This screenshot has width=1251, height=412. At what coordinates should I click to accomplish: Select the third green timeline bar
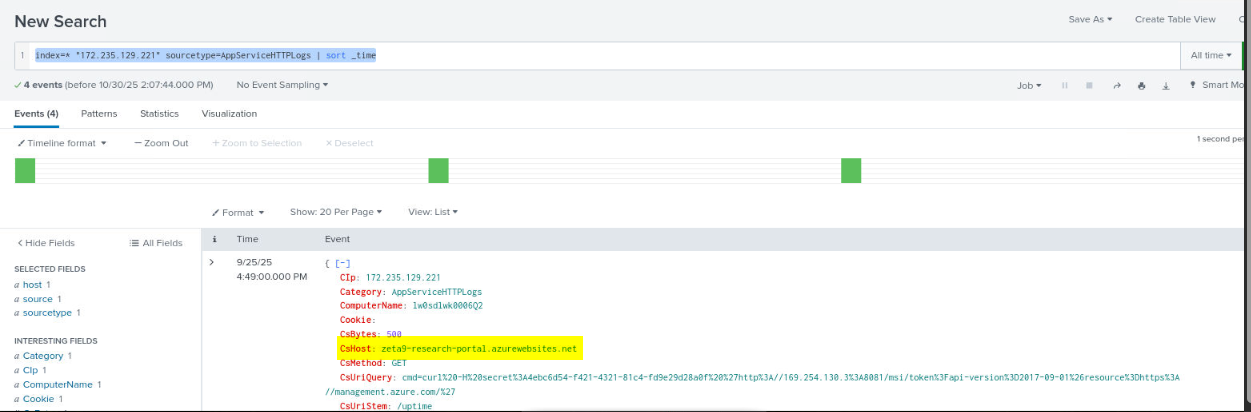(851, 171)
